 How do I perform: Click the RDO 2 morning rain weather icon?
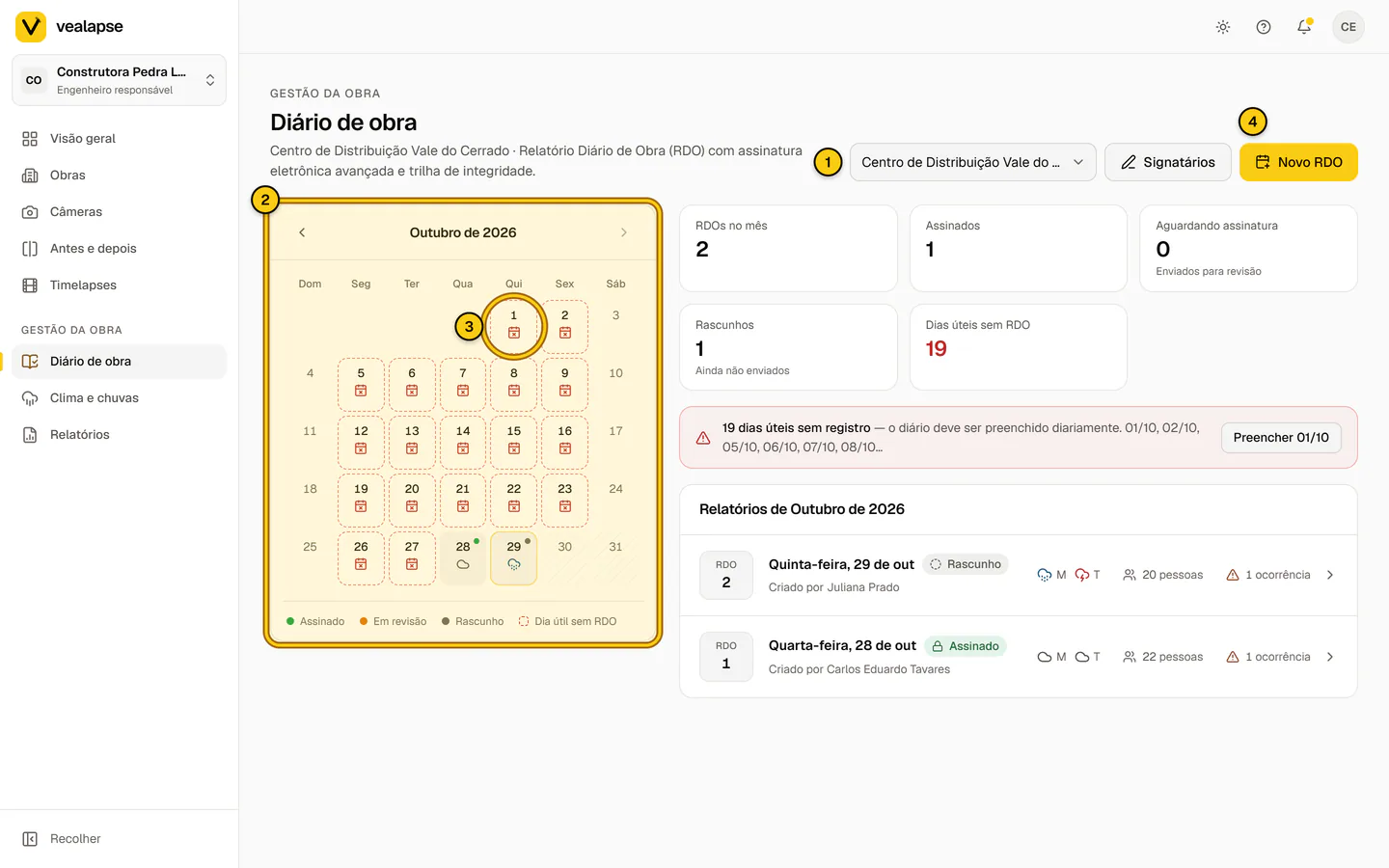1045,575
